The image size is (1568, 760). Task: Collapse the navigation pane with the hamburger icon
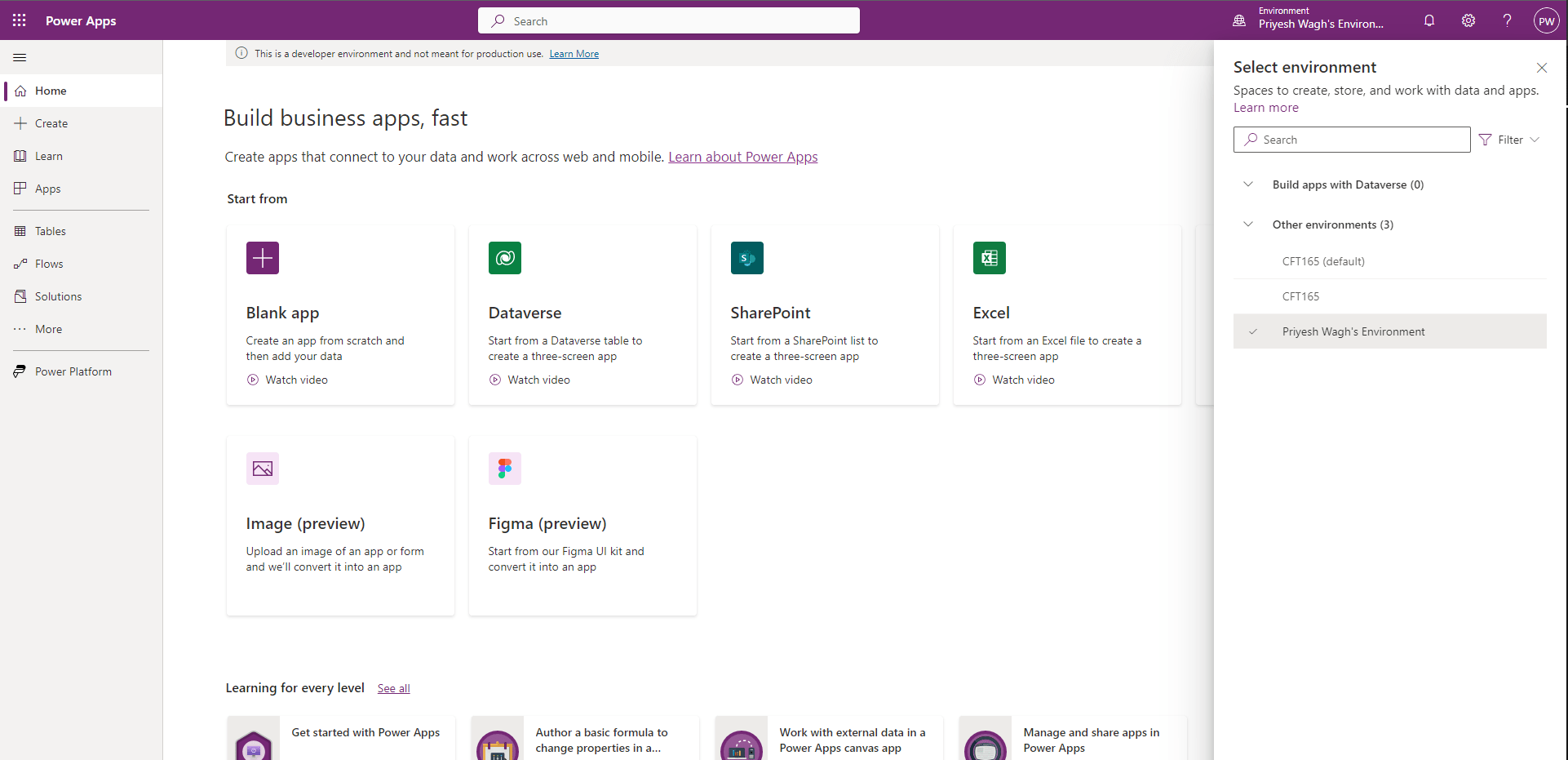(20, 56)
